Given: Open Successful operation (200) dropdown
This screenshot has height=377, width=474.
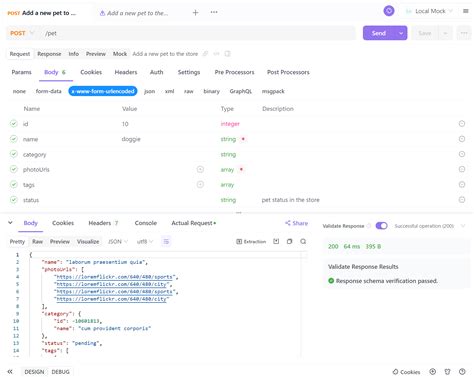Looking at the screenshot, I should (x=429, y=226).
